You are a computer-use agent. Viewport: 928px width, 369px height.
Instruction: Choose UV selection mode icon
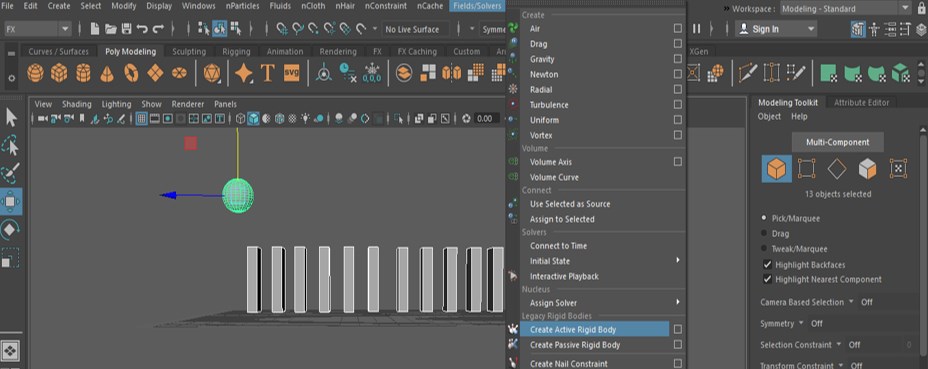click(x=898, y=169)
